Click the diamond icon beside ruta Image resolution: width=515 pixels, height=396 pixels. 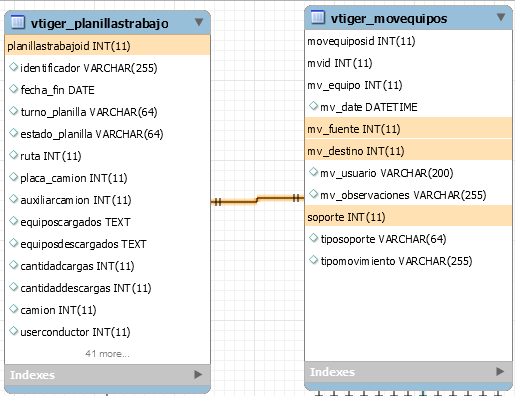coord(13,155)
